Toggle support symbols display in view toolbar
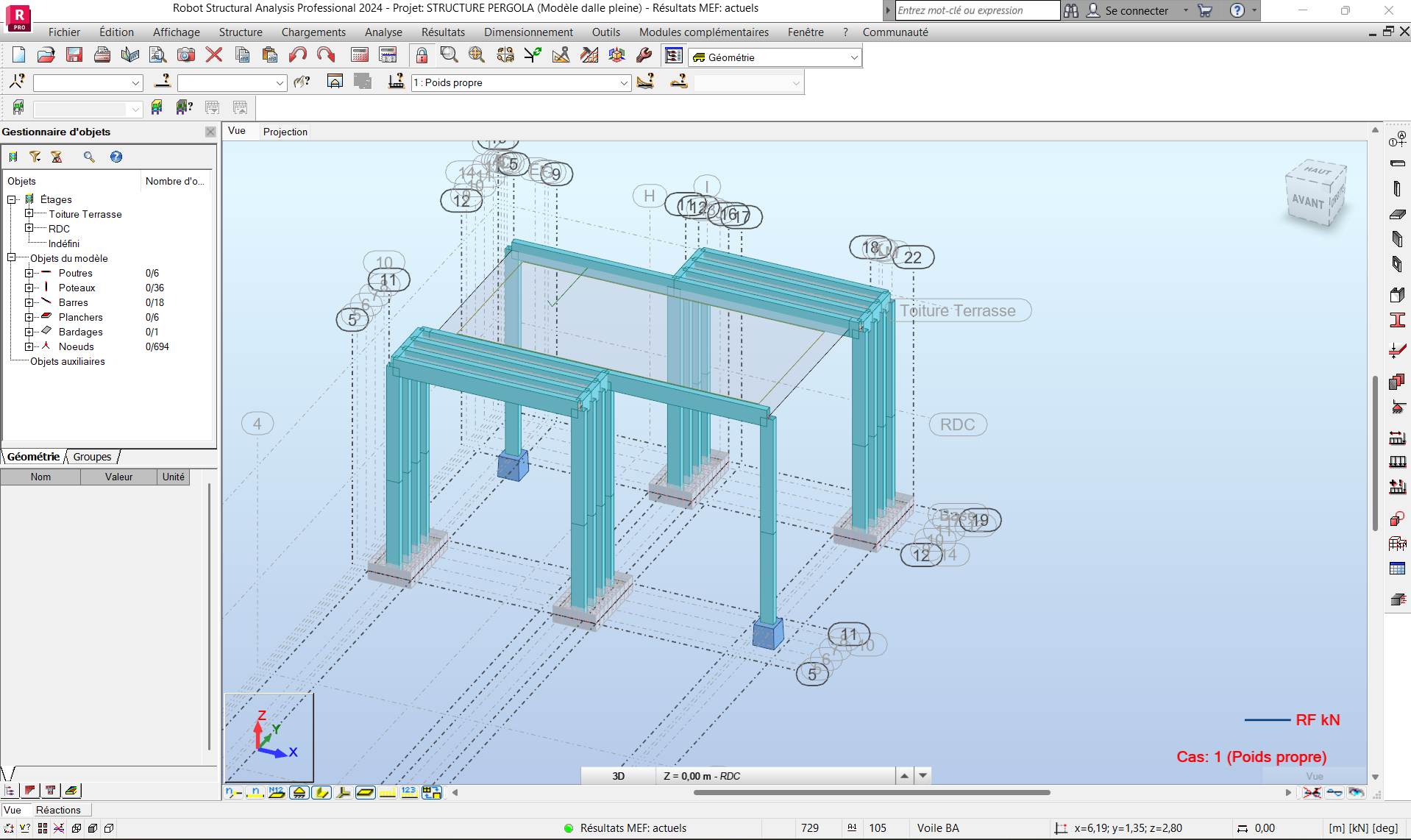Screen dimensions: 1411x840 (x=299, y=792)
